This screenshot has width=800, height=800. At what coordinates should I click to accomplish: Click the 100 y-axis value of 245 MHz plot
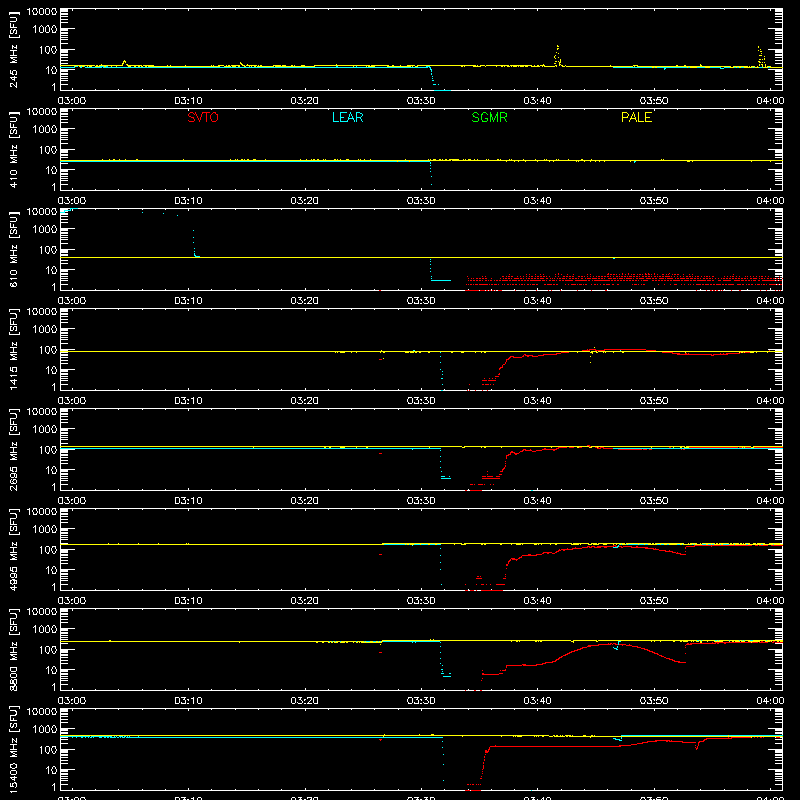(x=48, y=50)
